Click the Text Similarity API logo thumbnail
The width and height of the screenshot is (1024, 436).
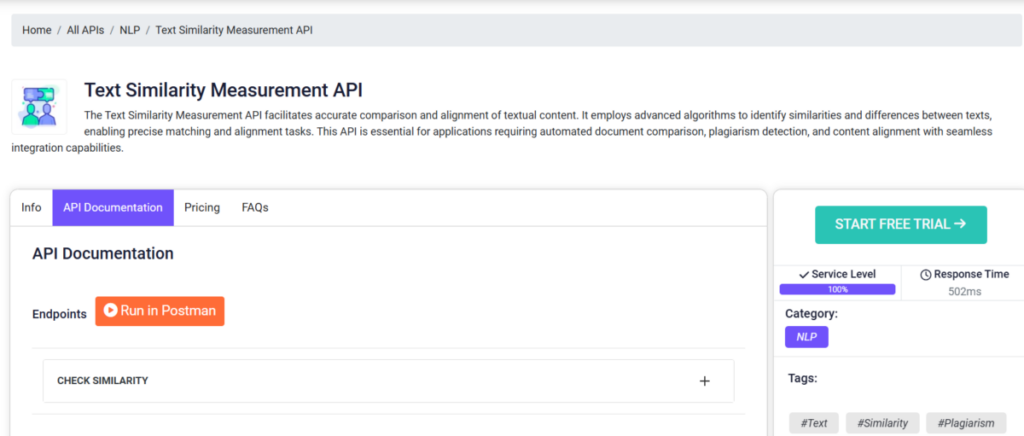[x=39, y=107]
